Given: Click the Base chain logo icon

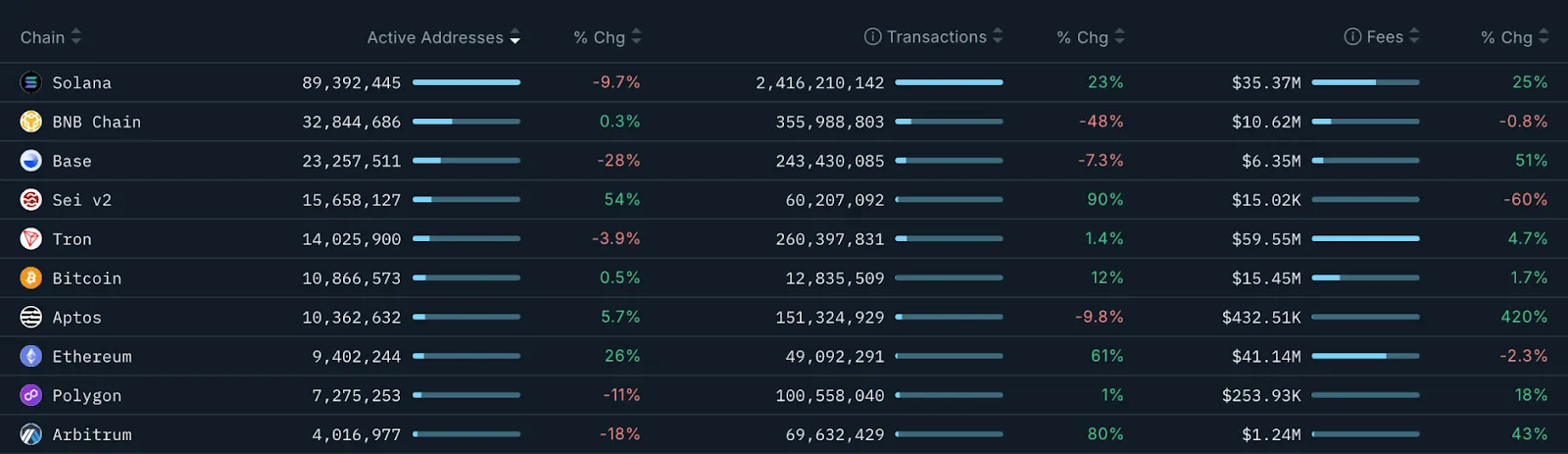Looking at the screenshot, I should click(30, 161).
